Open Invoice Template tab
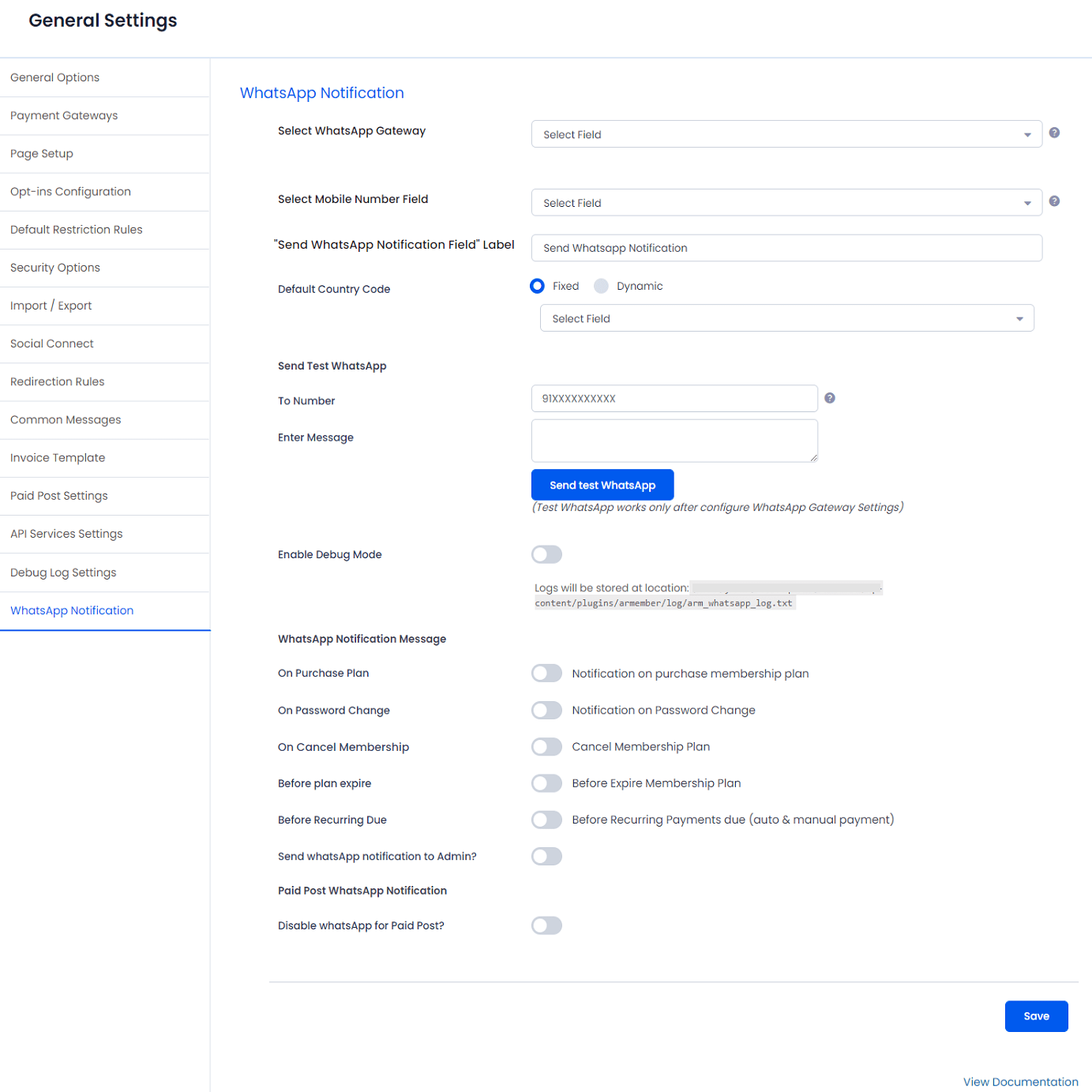 point(105,458)
